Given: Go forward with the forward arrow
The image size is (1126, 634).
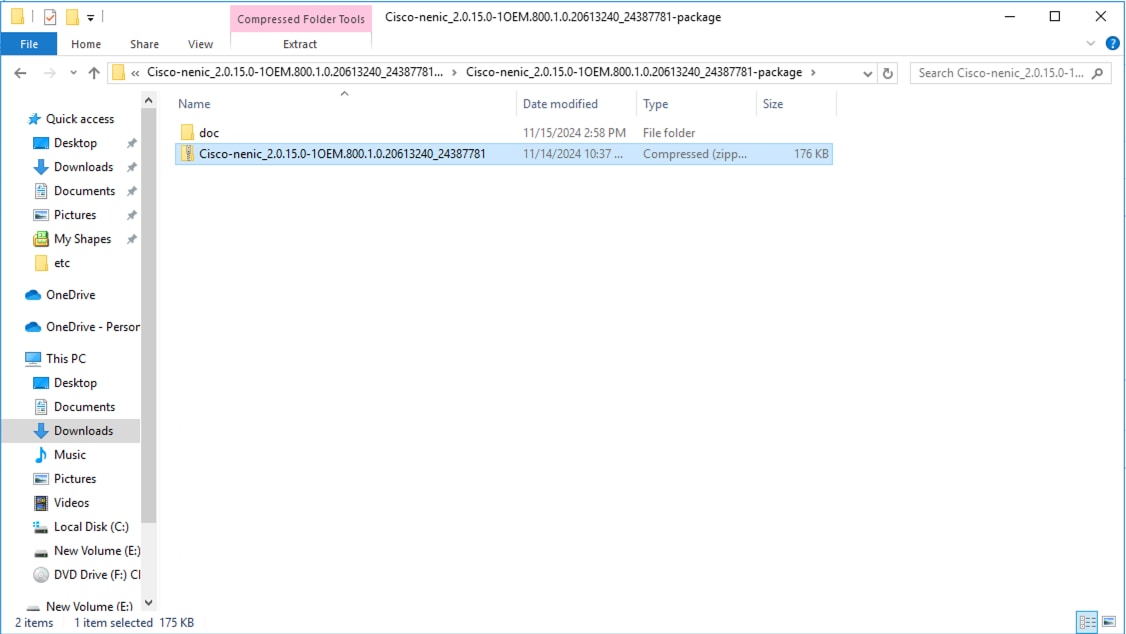Looking at the screenshot, I should 50,73.
